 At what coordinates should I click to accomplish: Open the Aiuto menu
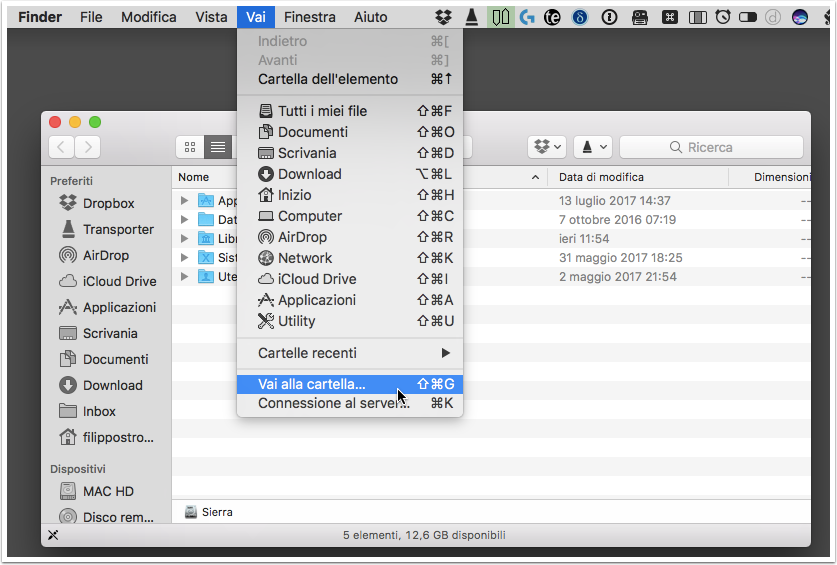click(x=370, y=17)
